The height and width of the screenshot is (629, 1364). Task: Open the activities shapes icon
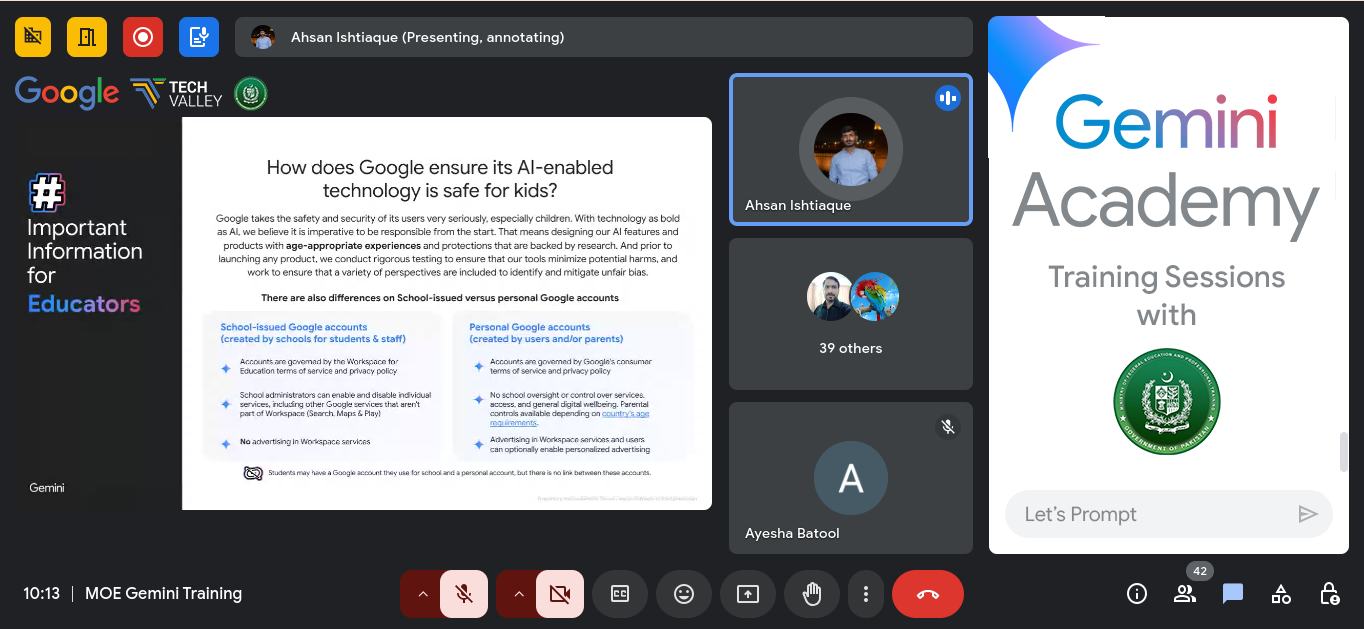click(x=1281, y=594)
